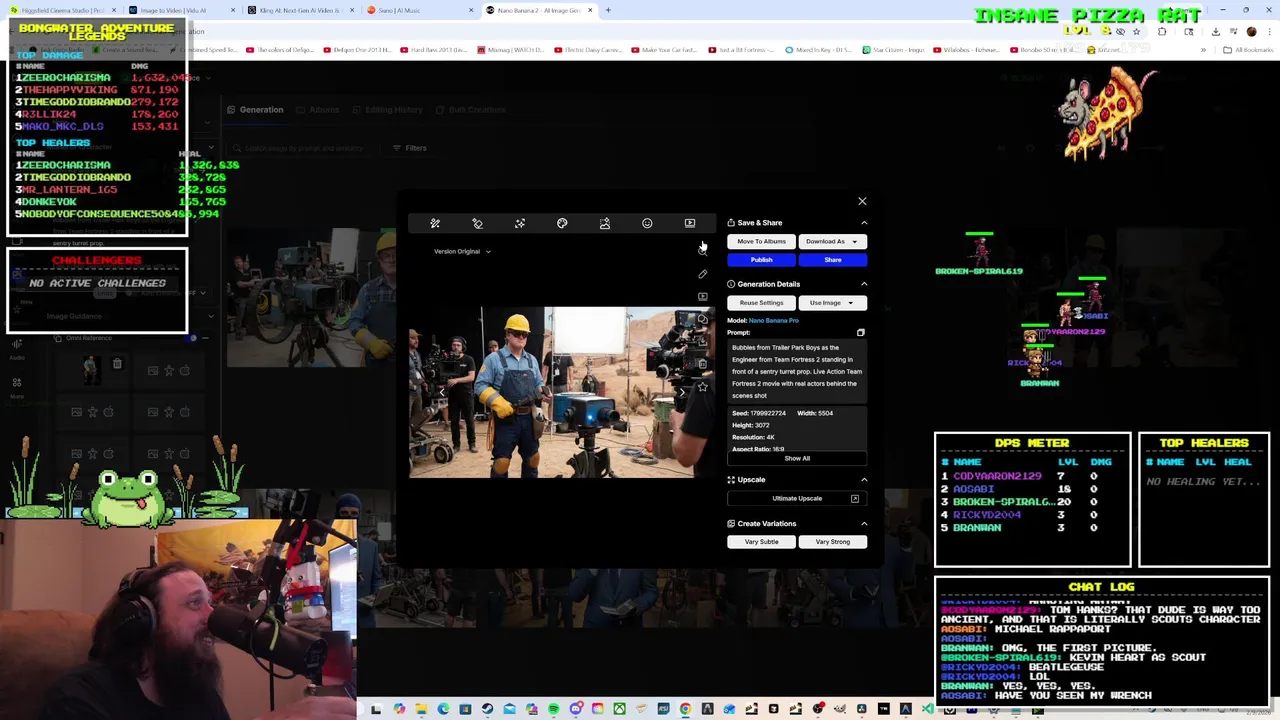Click Show All generation details
This screenshot has width=1280, height=720.
click(797, 458)
